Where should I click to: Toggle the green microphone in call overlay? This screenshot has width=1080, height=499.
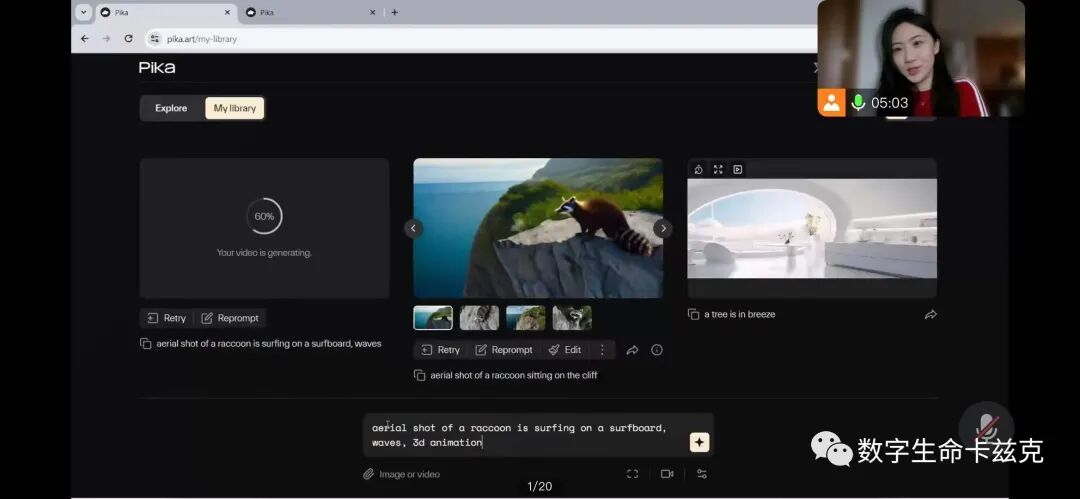click(x=858, y=103)
